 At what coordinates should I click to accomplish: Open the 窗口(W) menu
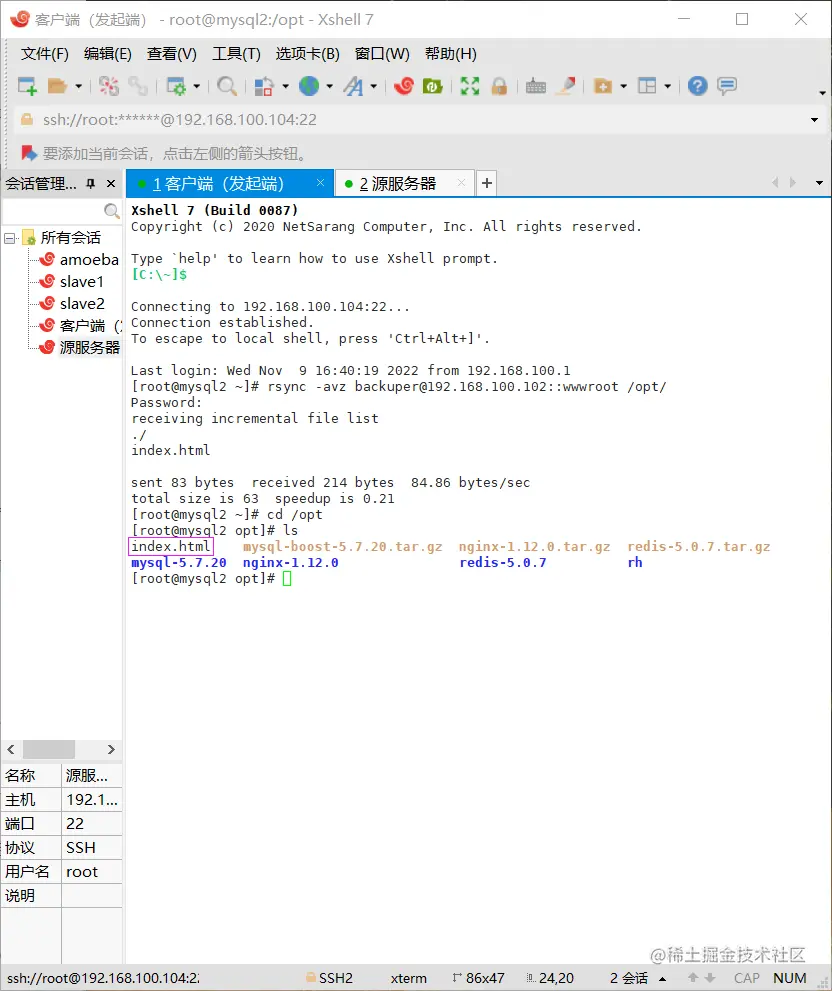382,54
